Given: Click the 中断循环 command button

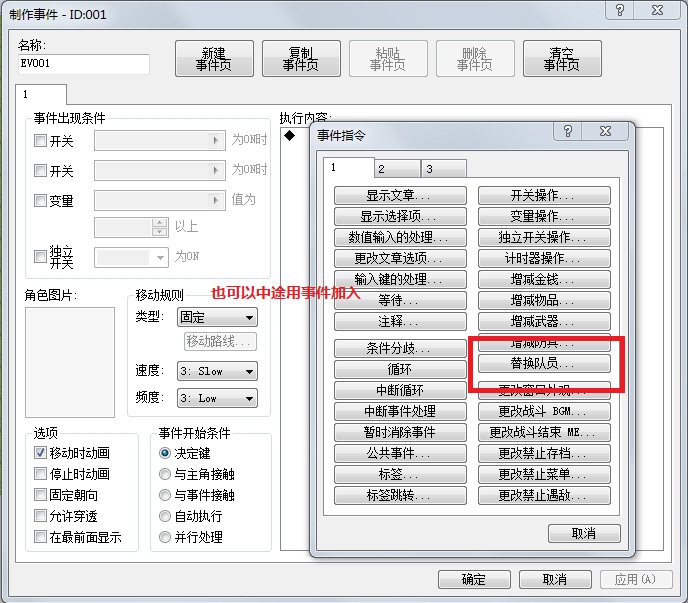Looking at the screenshot, I should tap(400, 390).
